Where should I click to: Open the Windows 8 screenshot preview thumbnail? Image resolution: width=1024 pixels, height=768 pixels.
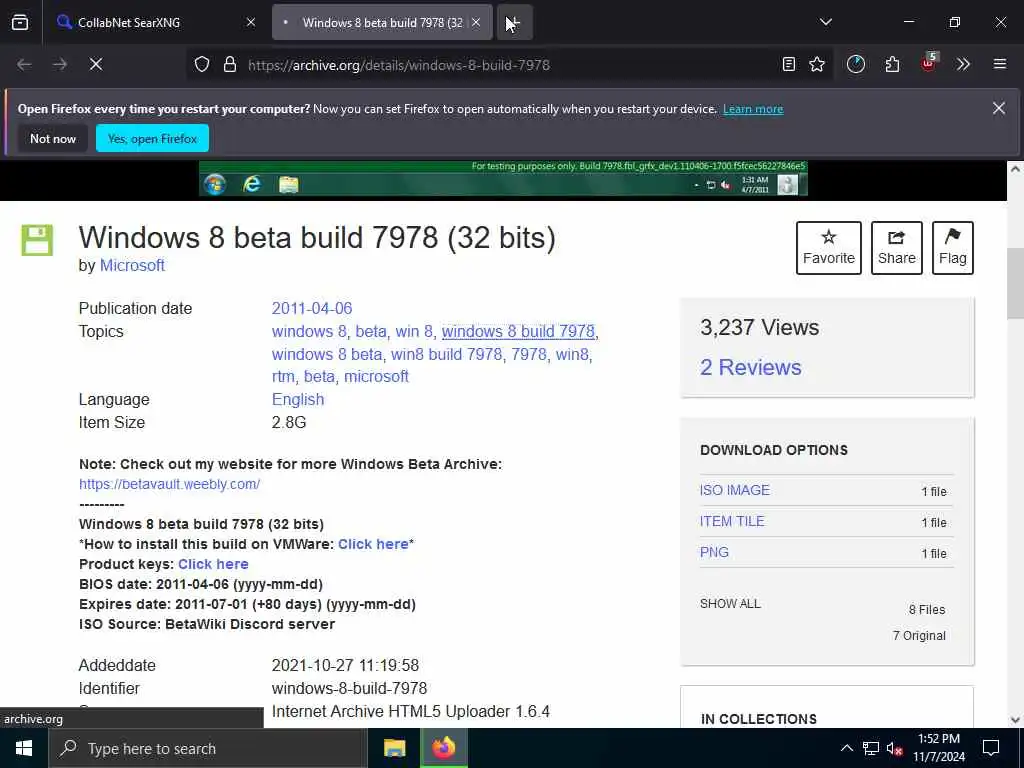tap(503, 178)
